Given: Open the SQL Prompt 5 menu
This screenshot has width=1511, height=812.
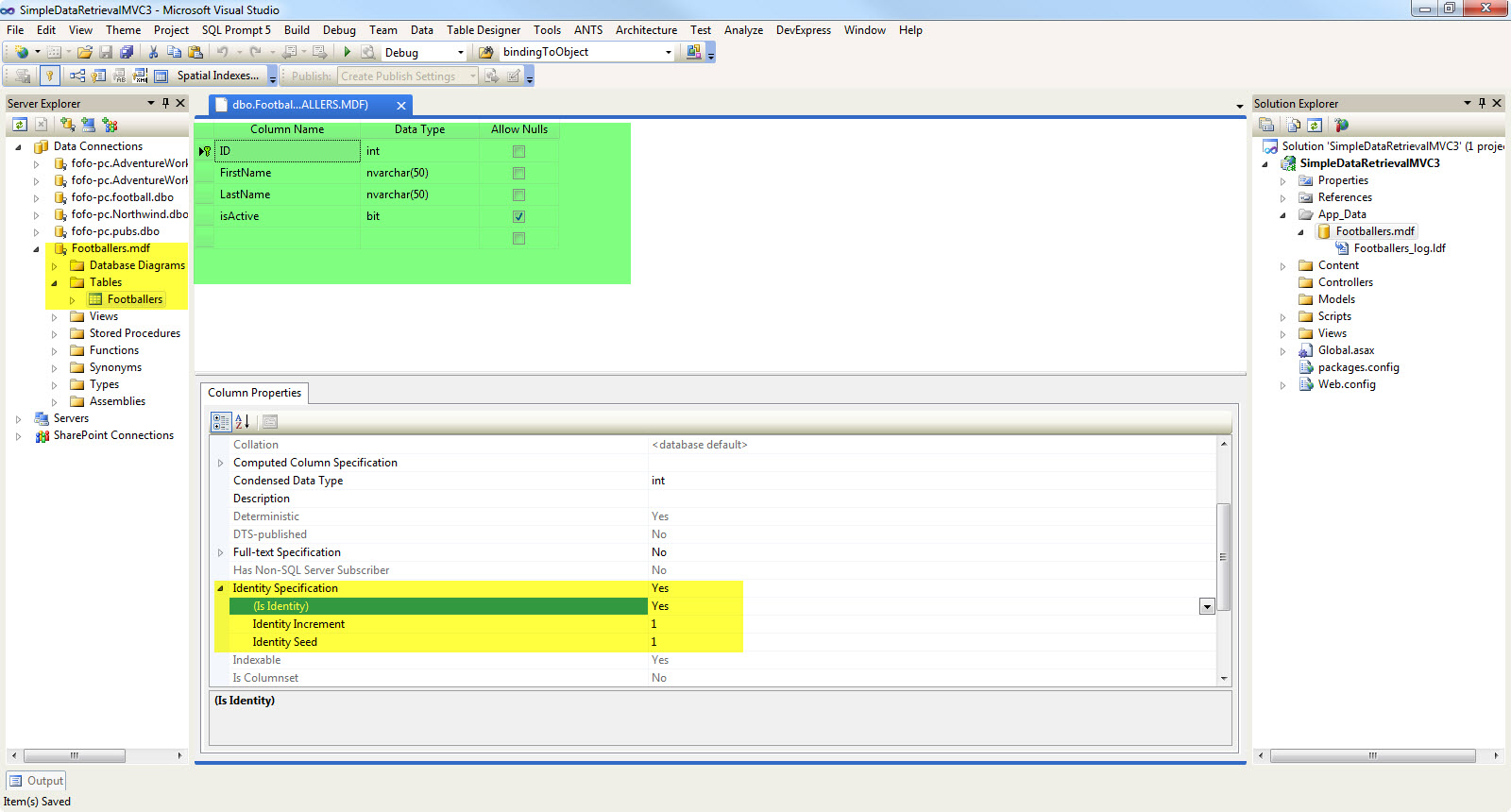Looking at the screenshot, I should [x=236, y=30].
